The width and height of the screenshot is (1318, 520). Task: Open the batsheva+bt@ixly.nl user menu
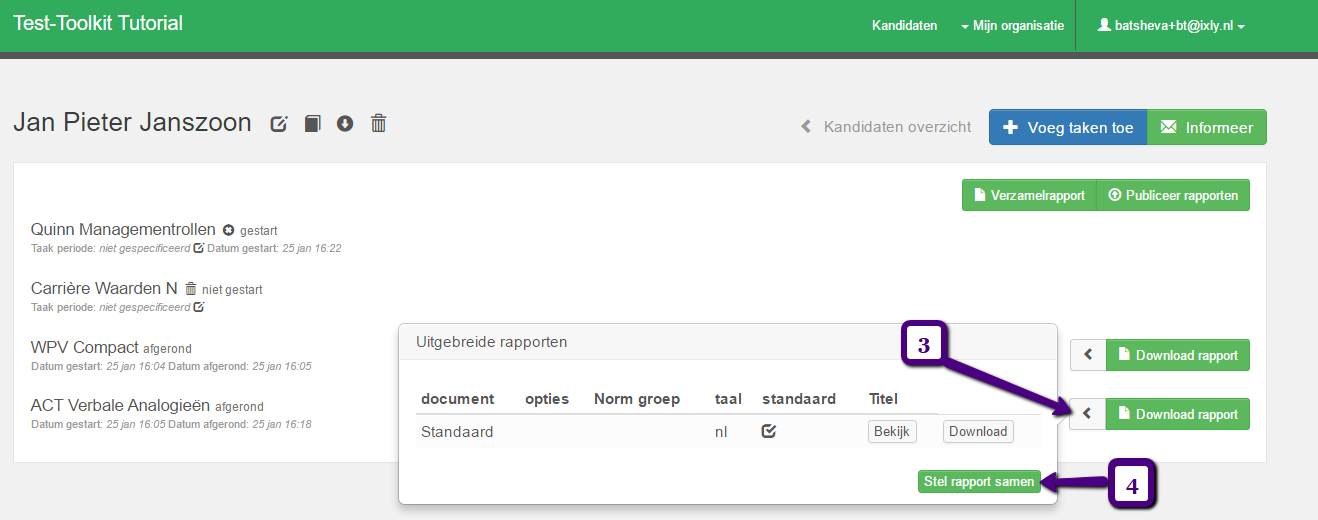[x=1170, y=26]
